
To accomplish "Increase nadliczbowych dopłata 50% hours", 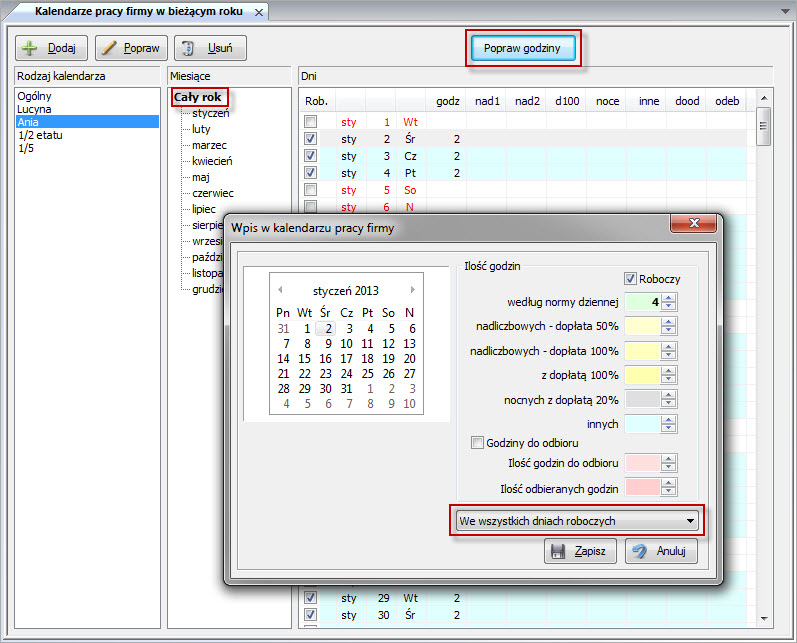I will click(668, 322).
